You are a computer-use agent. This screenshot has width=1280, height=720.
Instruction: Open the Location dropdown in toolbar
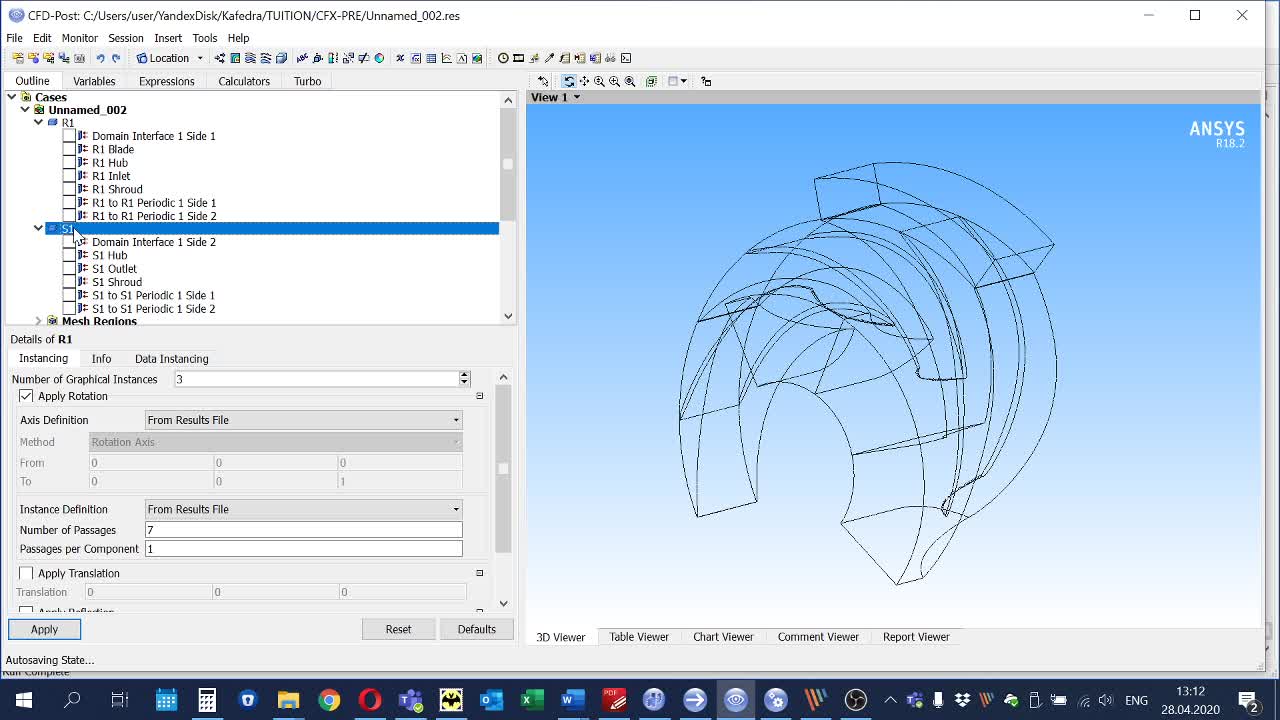tap(169, 58)
